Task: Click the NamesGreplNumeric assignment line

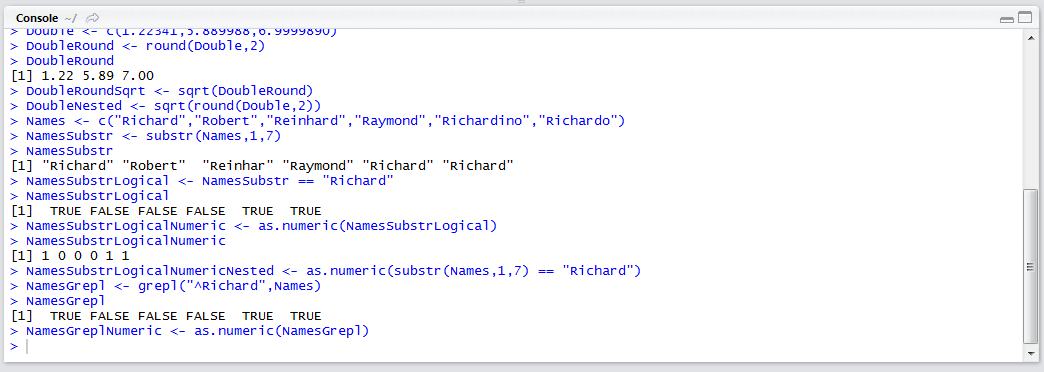Action: (189, 331)
